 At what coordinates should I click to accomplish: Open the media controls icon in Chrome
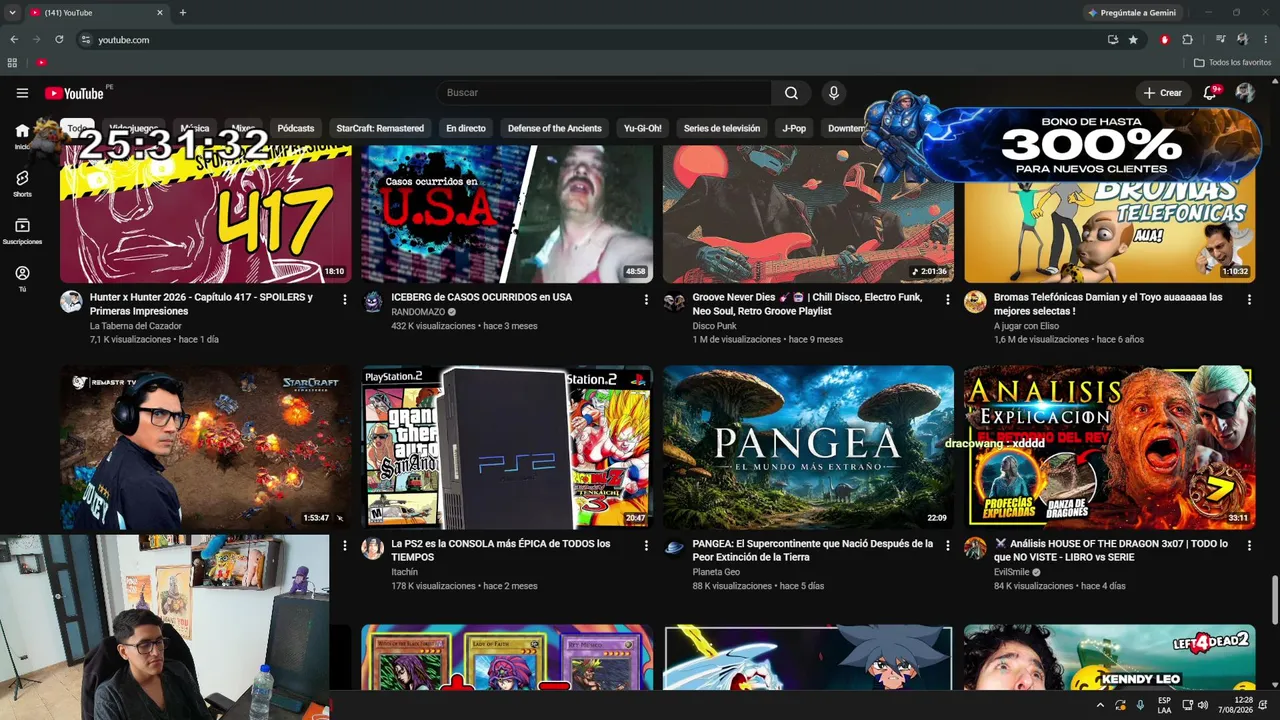pos(1221,40)
